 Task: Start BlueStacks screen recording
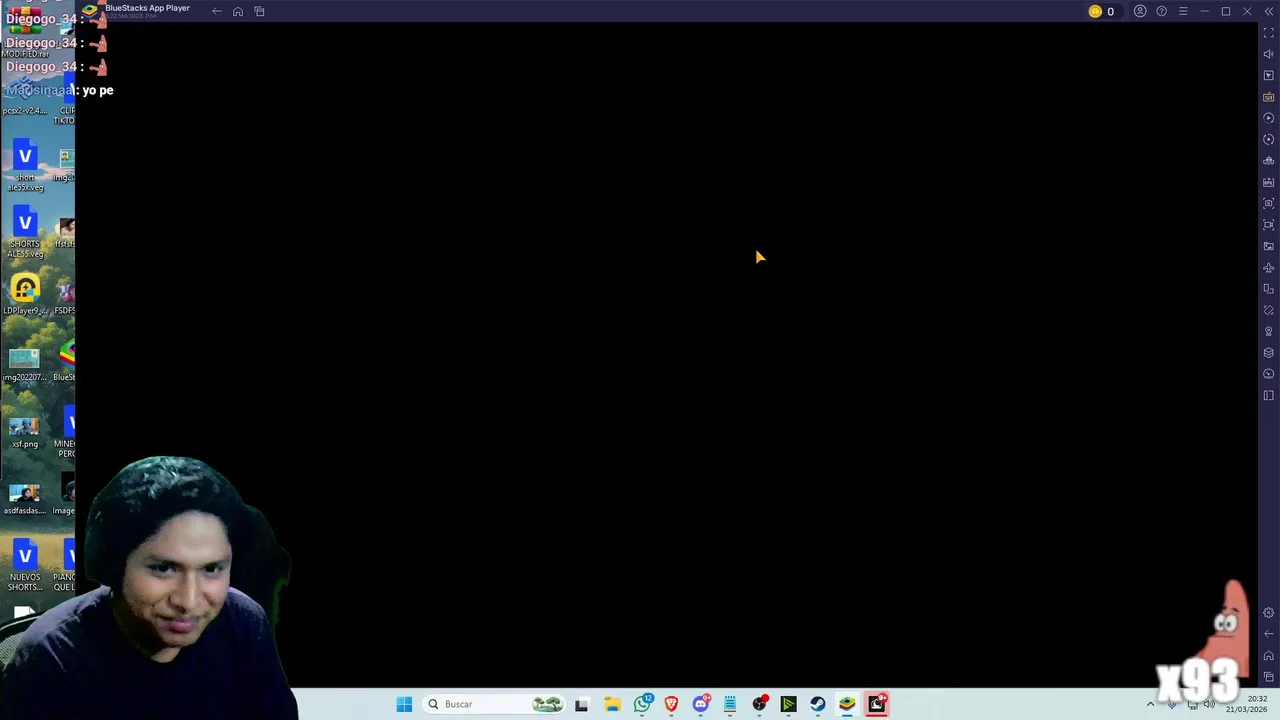point(1269,225)
